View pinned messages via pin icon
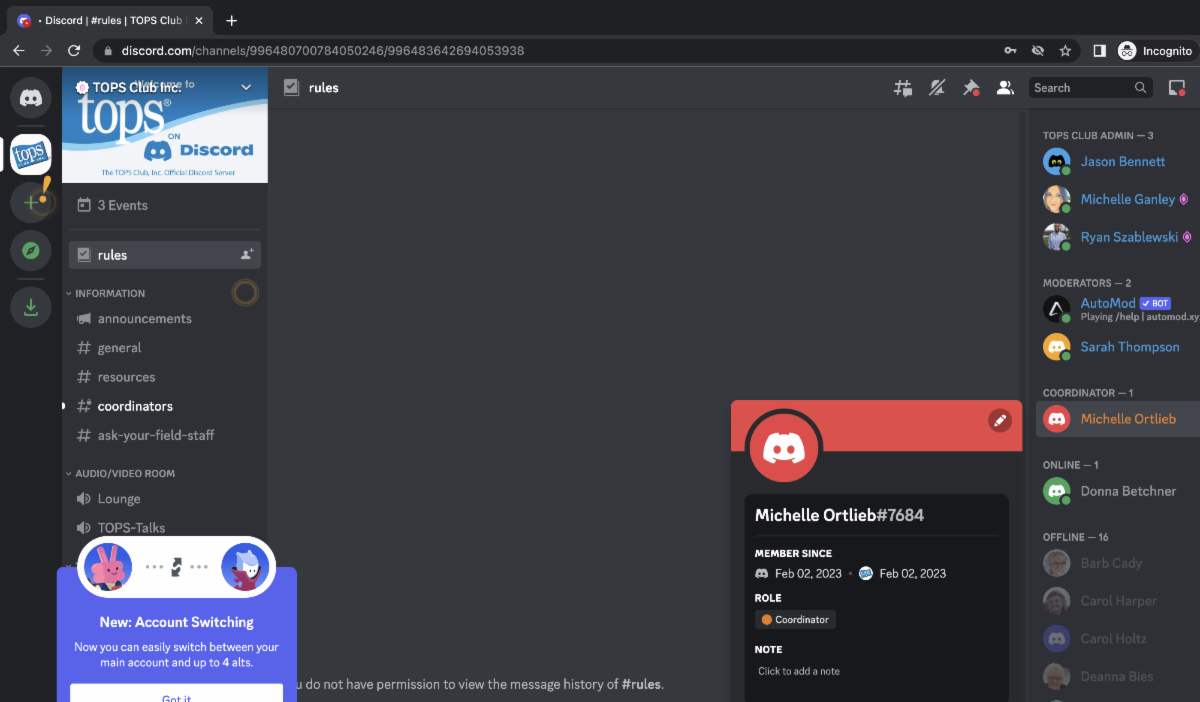Image resolution: width=1200 pixels, height=702 pixels. [971, 87]
